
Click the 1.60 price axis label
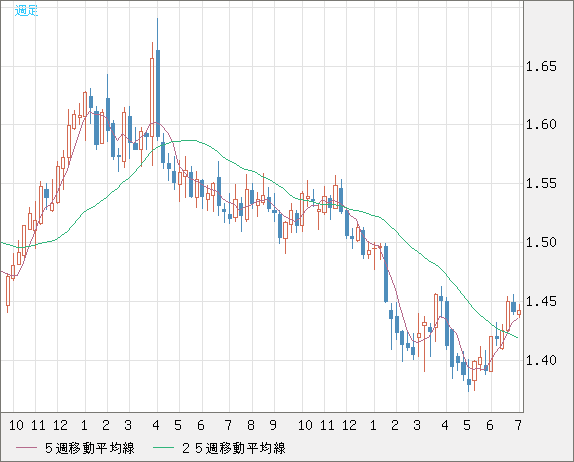tap(541, 124)
